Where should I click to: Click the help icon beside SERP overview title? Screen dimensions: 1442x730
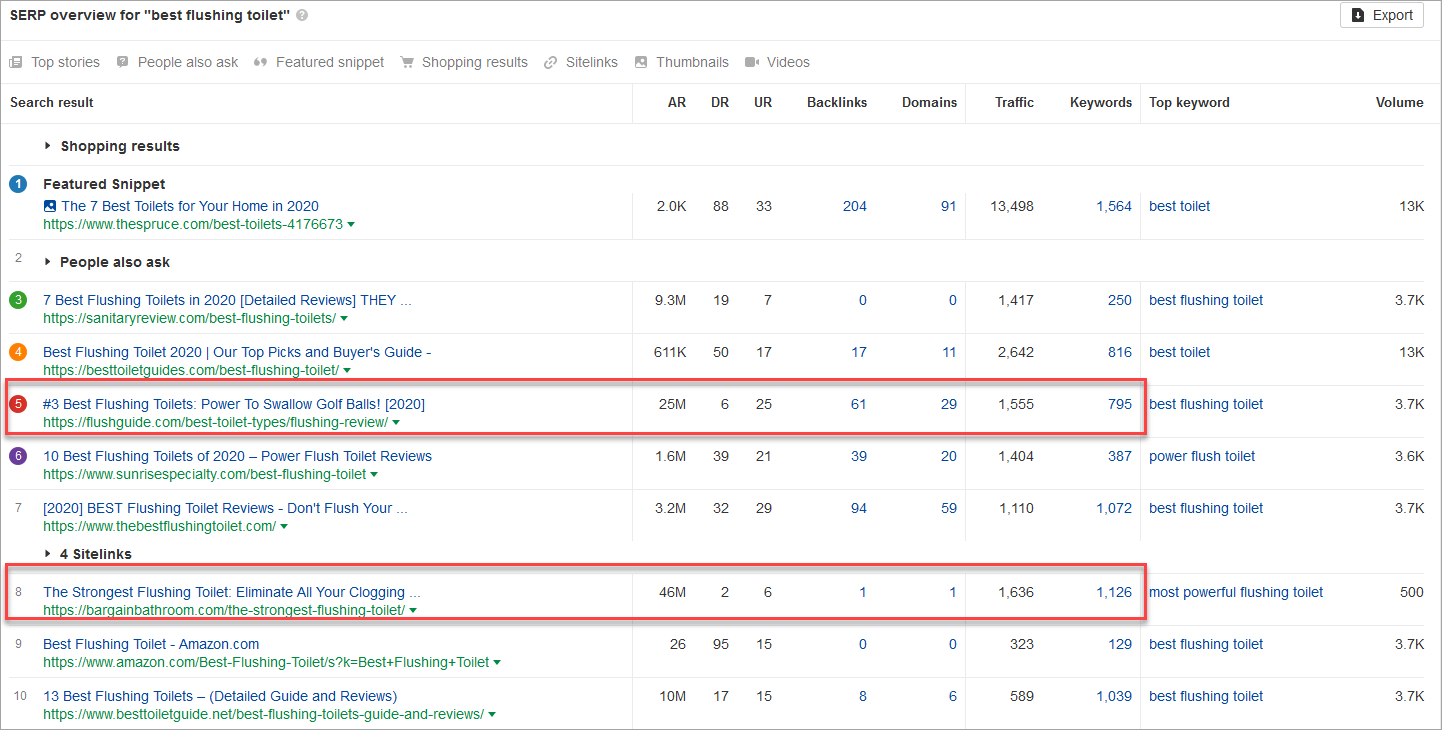pyautogui.click(x=302, y=16)
